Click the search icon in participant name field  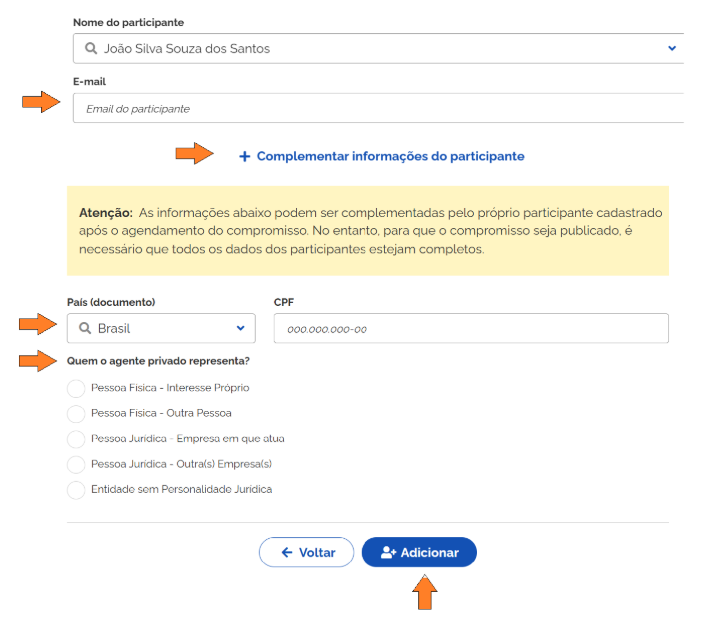click(92, 48)
